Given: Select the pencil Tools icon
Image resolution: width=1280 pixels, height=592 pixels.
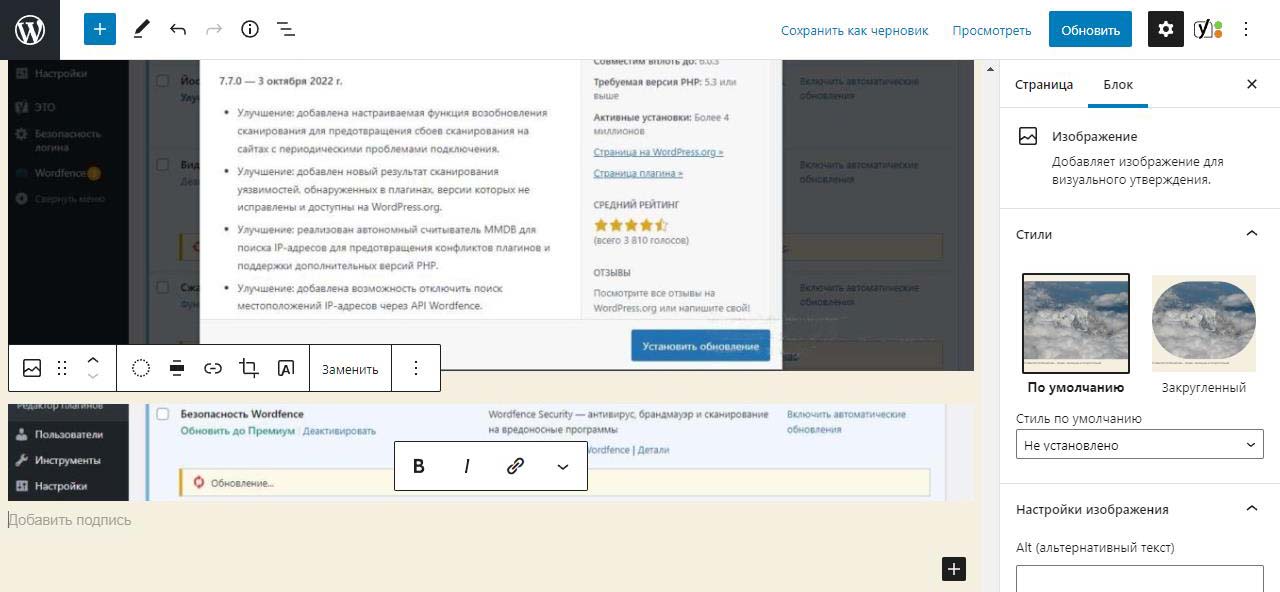Looking at the screenshot, I should (141, 30).
